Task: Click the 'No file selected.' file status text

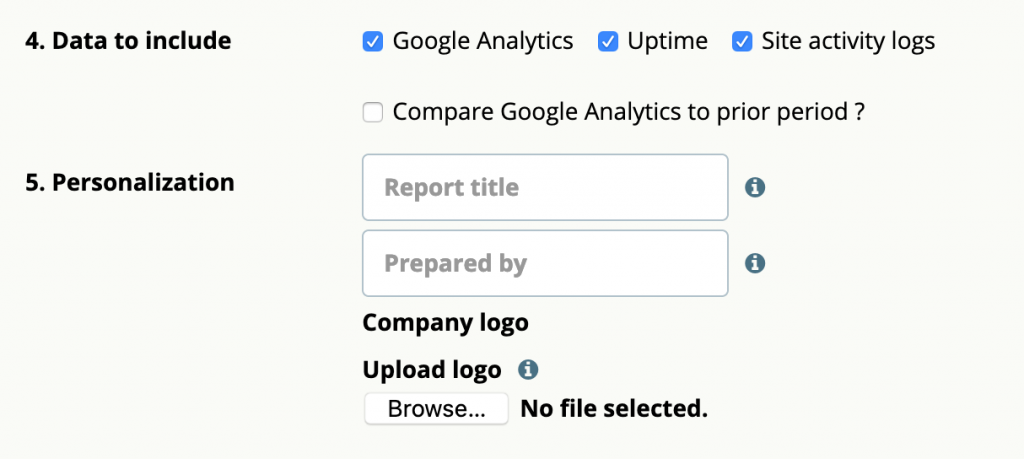Action: (614, 409)
